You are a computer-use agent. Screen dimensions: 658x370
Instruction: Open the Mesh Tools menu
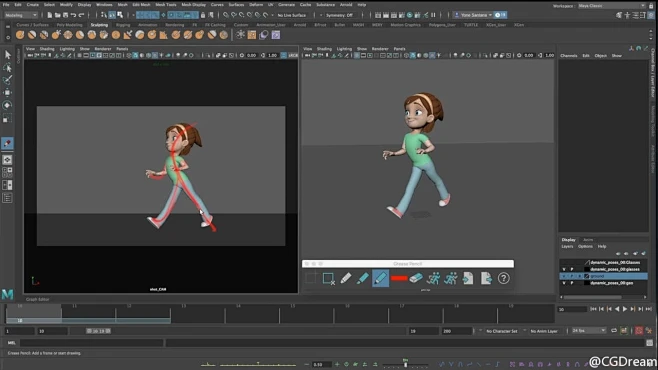(166, 5)
